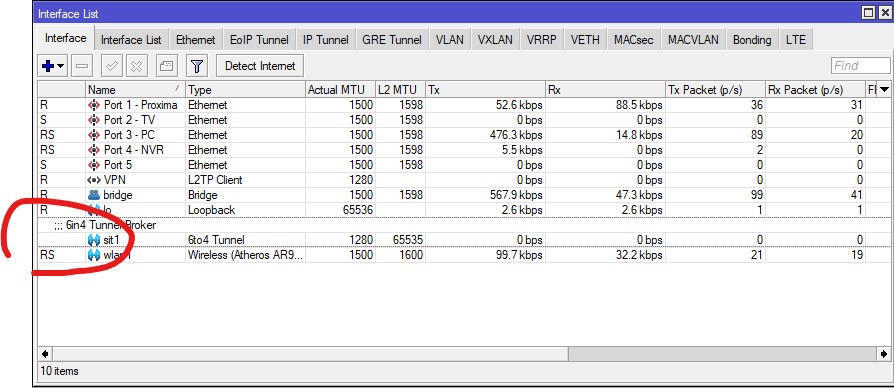Click the Remove minus toolbar icon
The image size is (894, 388).
click(x=82, y=66)
